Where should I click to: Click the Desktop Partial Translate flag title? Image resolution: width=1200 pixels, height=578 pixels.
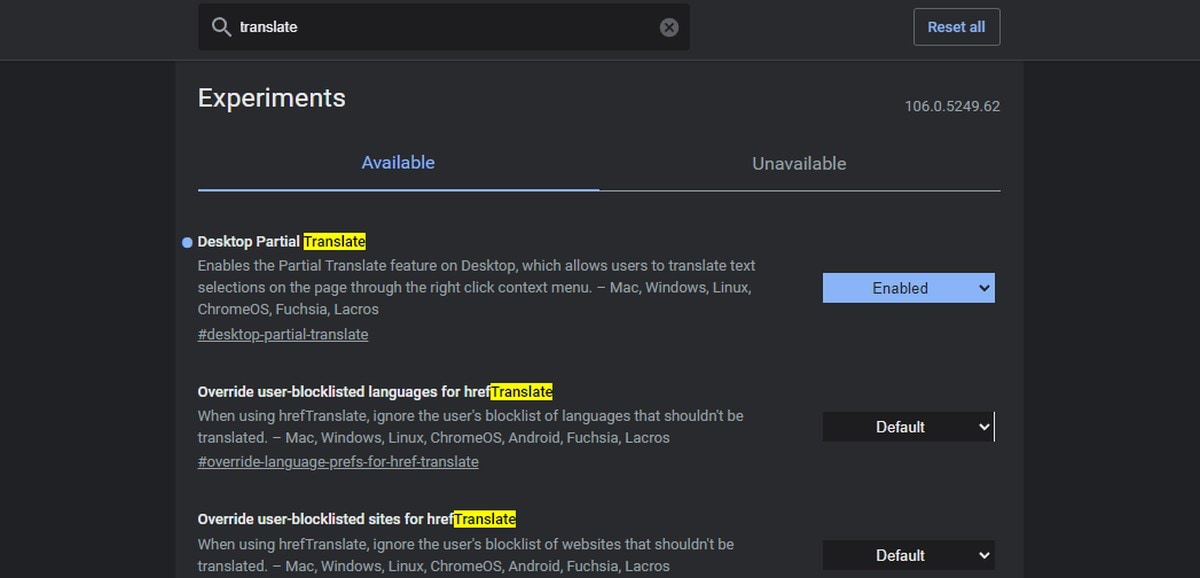point(281,242)
